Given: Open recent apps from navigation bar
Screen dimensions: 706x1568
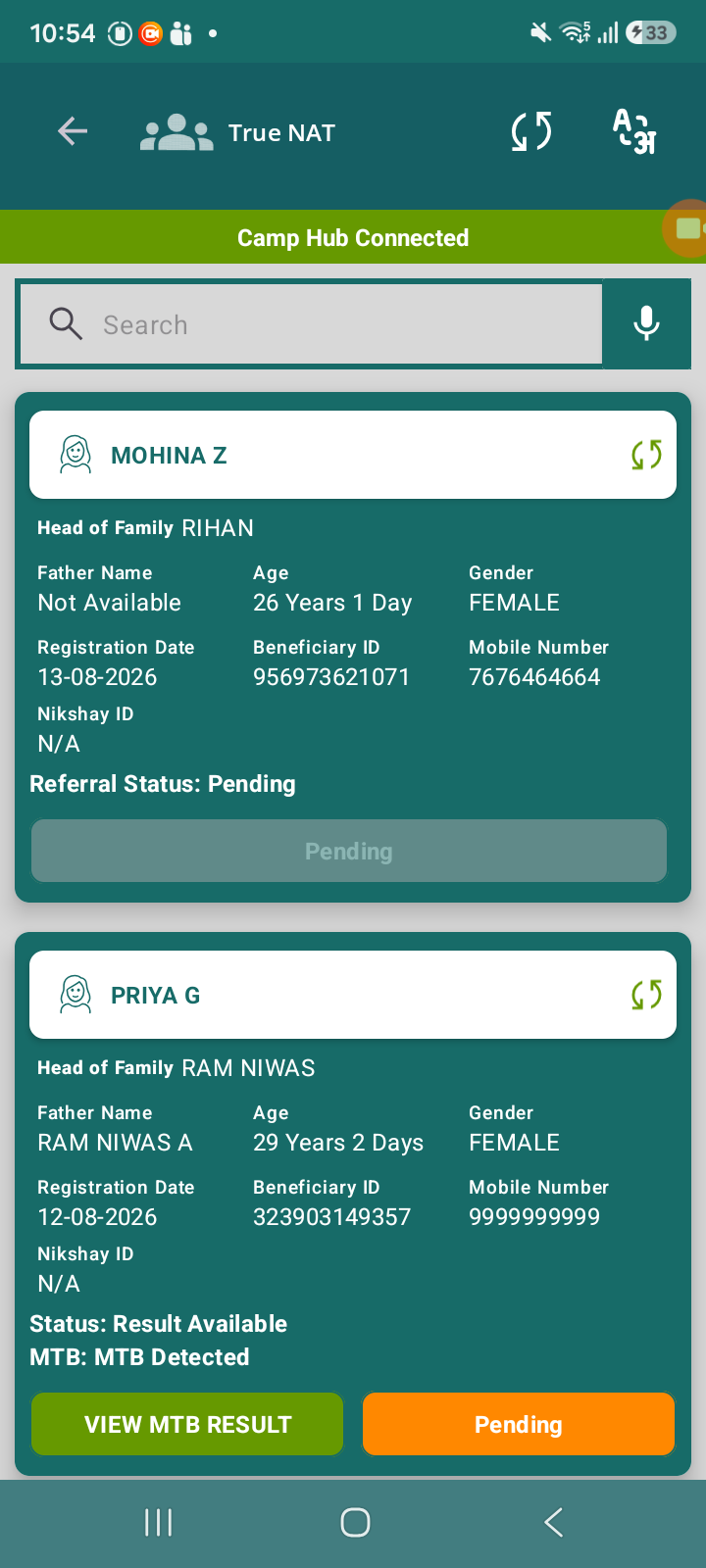Looking at the screenshot, I should 158,1522.
